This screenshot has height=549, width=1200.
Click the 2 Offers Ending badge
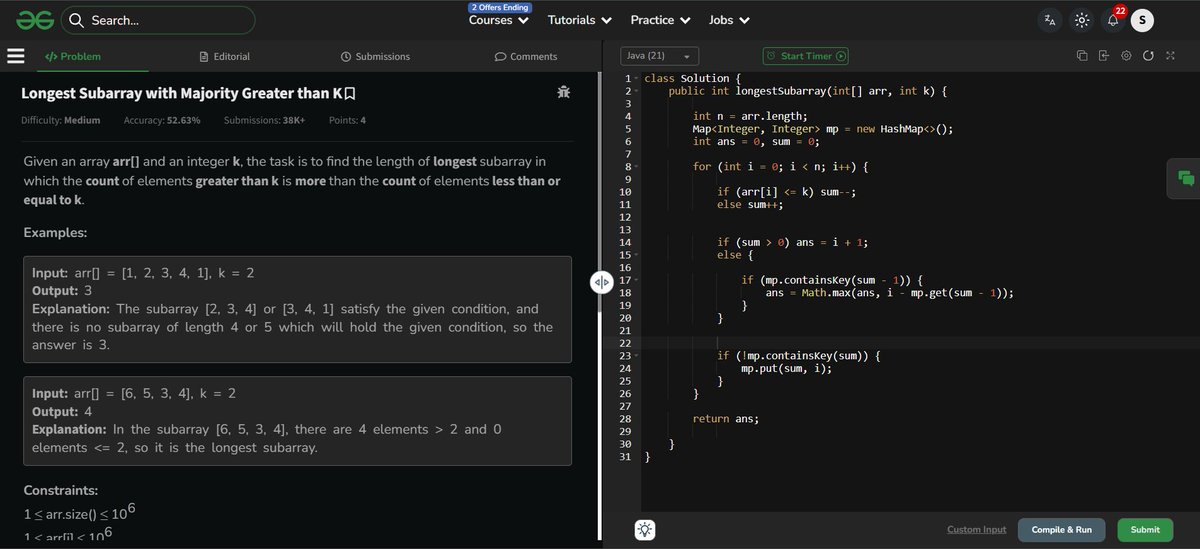[499, 7]
